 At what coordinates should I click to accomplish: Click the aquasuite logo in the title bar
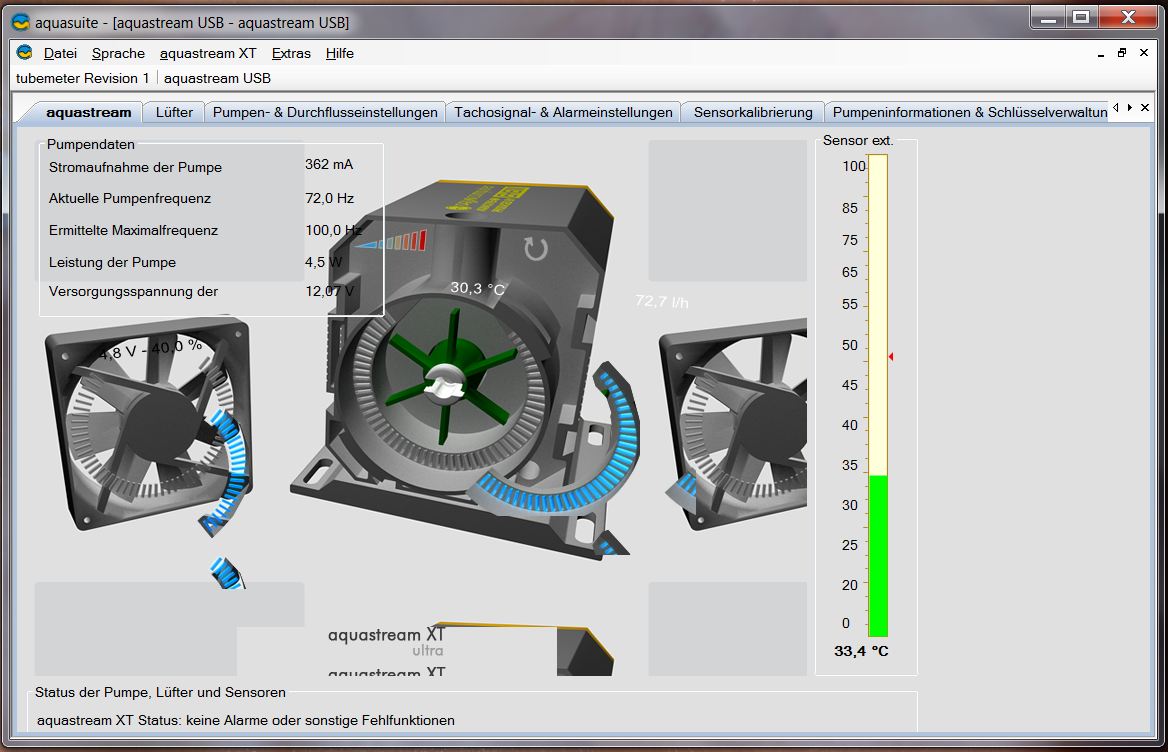20,21
